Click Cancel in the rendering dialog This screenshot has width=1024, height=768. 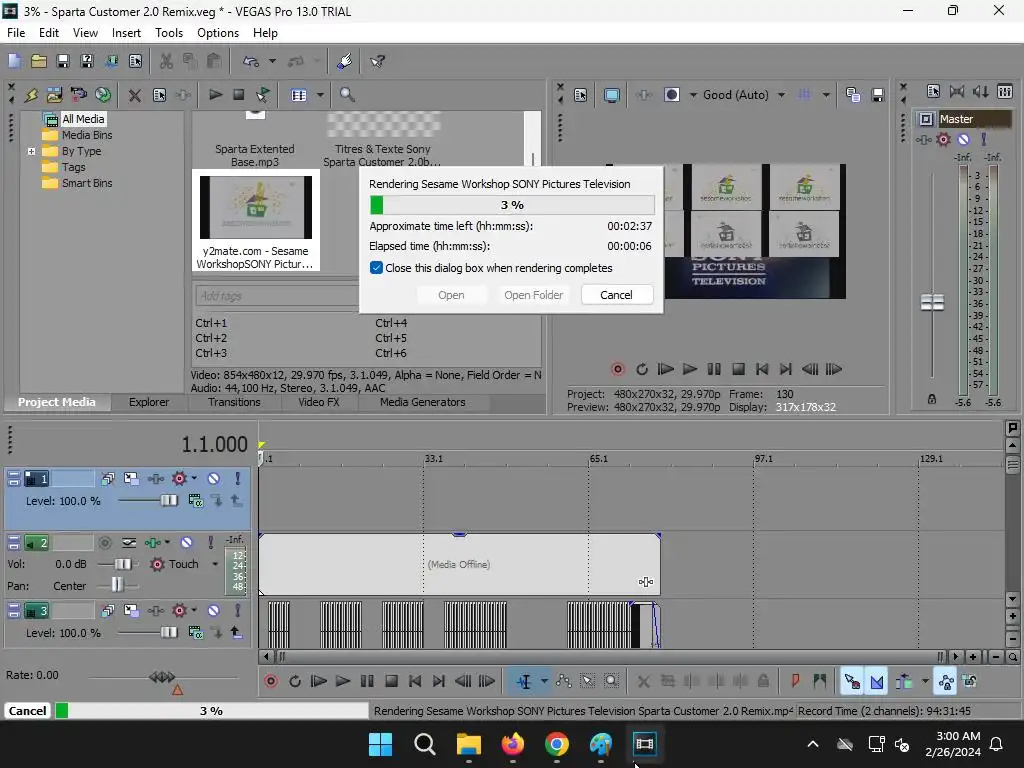[x=616, y=295]
